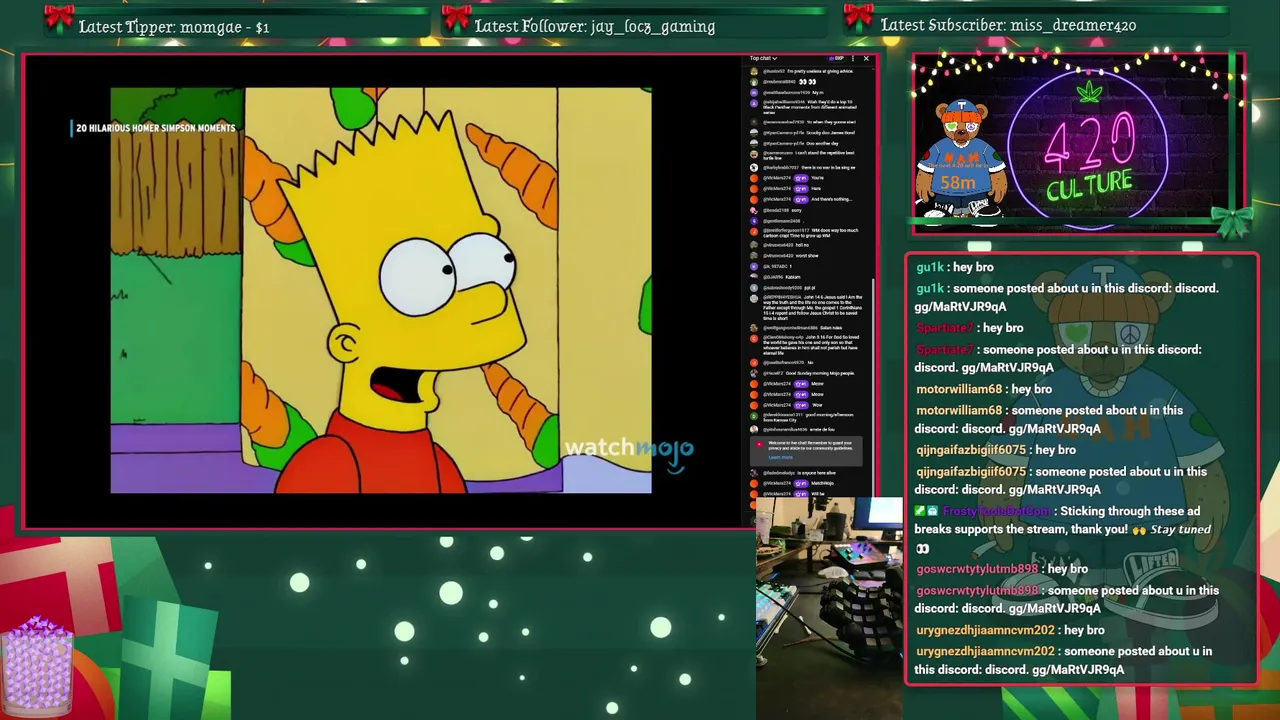
Task: Click 'arrete de fou' chat message
Action: tap(822, 430)
